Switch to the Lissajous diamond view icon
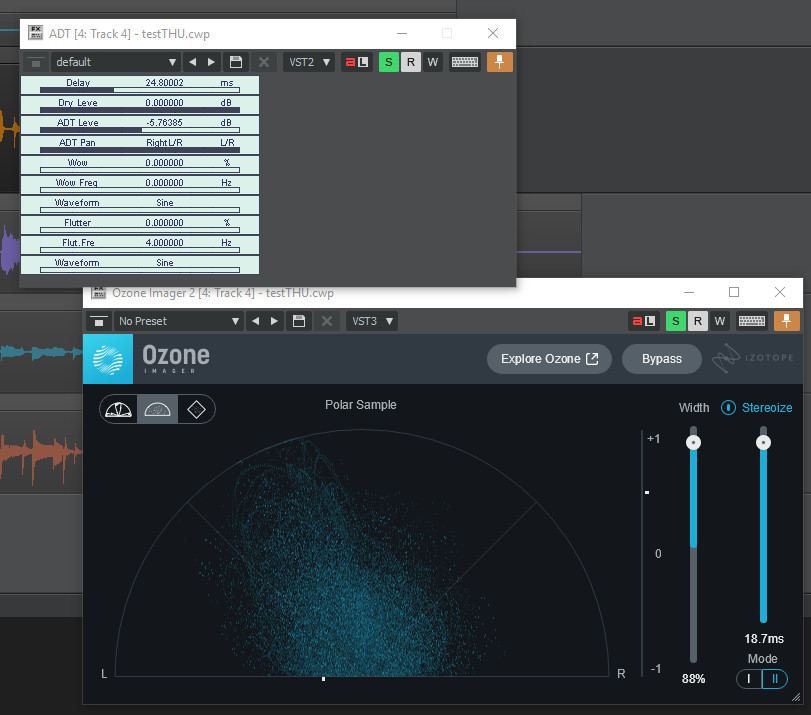 tap(196, 409)
